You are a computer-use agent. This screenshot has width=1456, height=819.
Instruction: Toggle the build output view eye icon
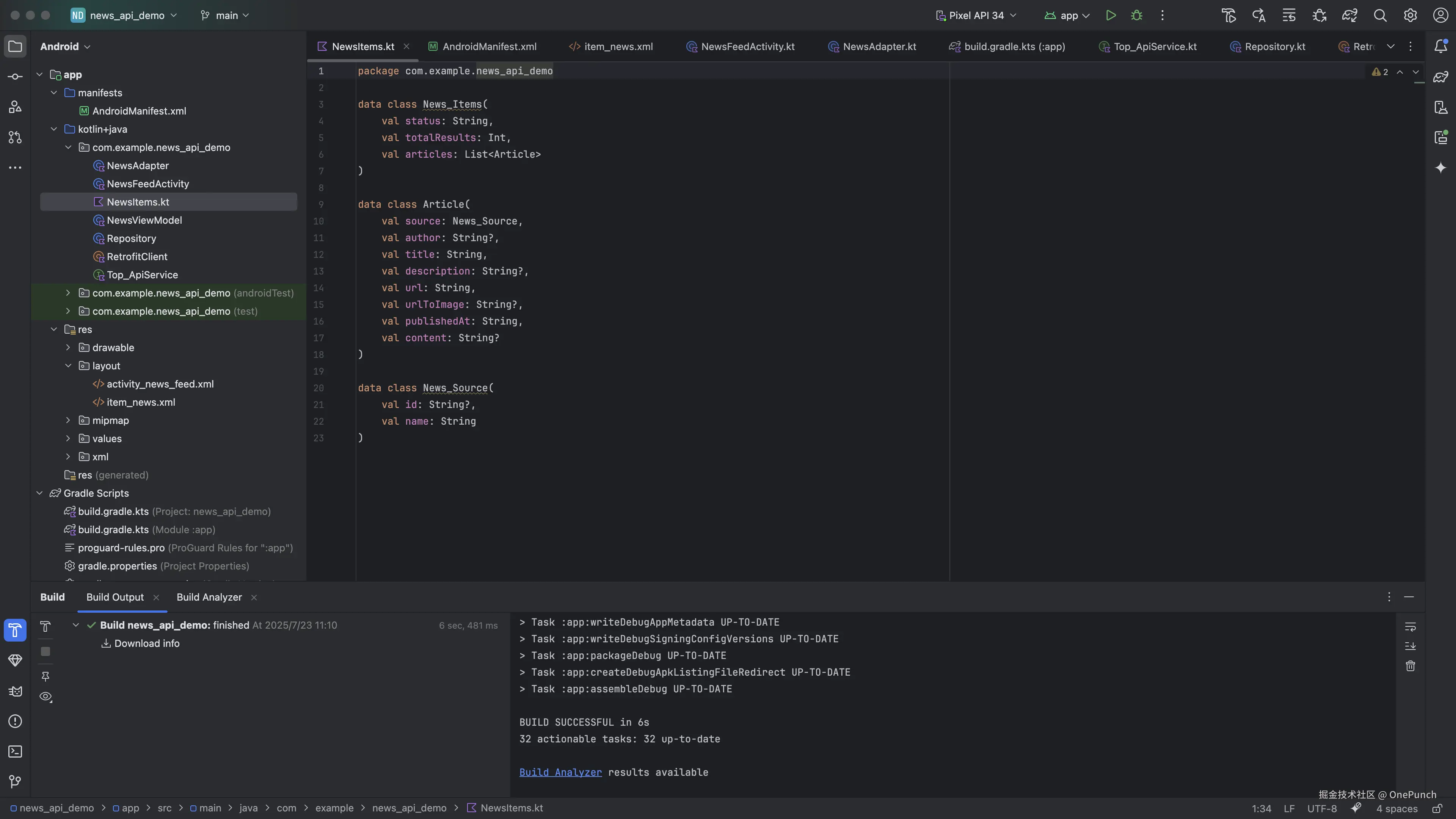46,697
